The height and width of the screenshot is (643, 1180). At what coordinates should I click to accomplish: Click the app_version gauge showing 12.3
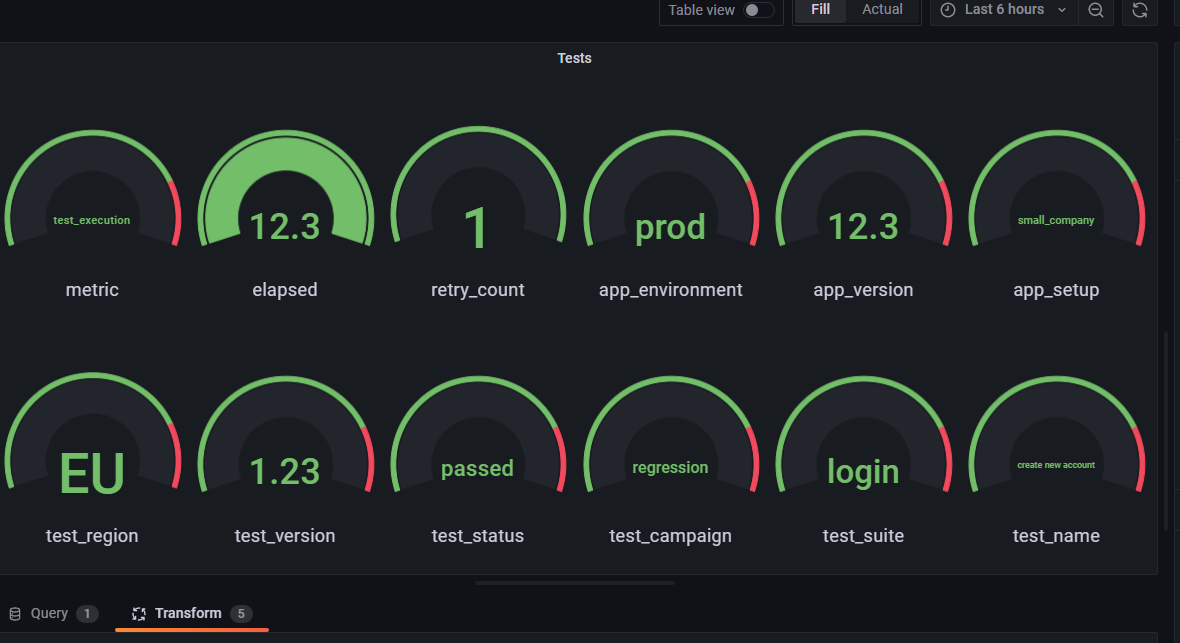click(863, 188)
